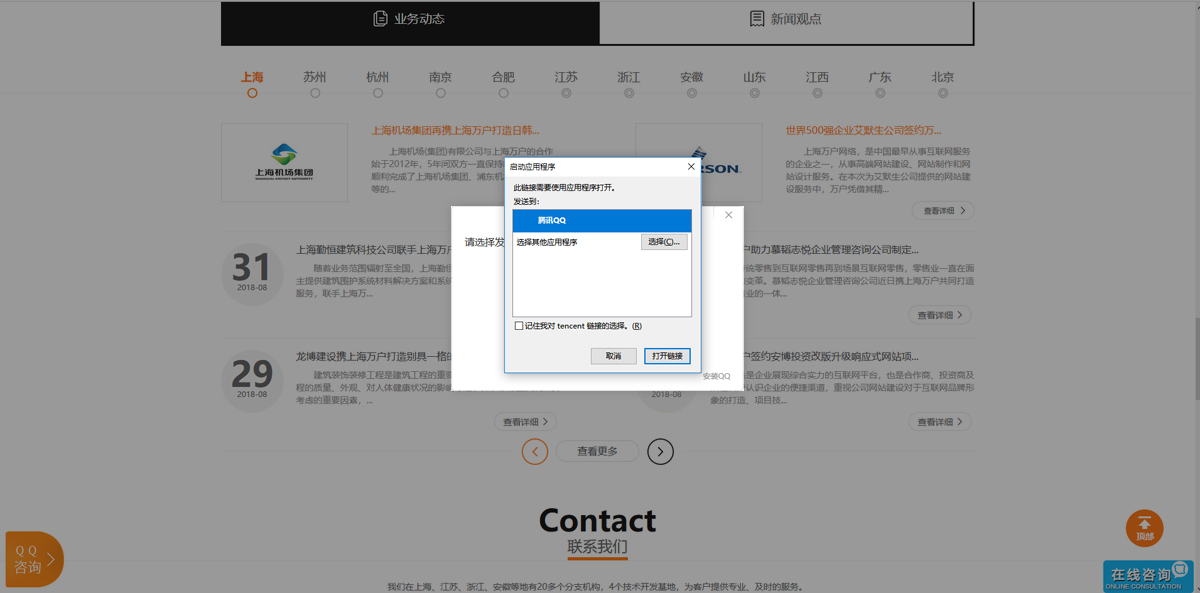Click the Emerson logo thumbnail

[699, 163]
